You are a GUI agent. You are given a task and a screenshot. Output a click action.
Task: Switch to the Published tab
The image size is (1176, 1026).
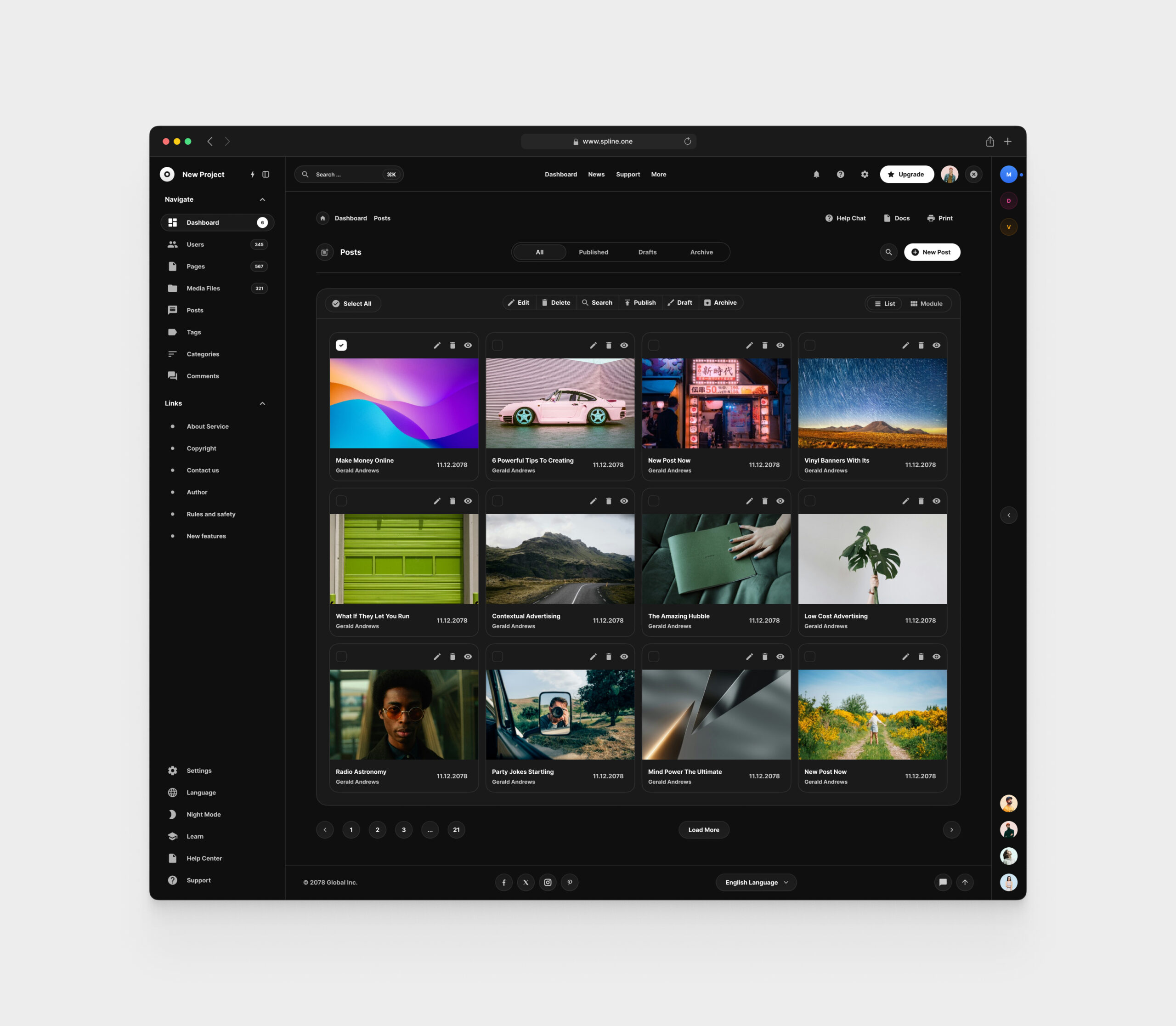pyautogui.click(x=593, y=252)
